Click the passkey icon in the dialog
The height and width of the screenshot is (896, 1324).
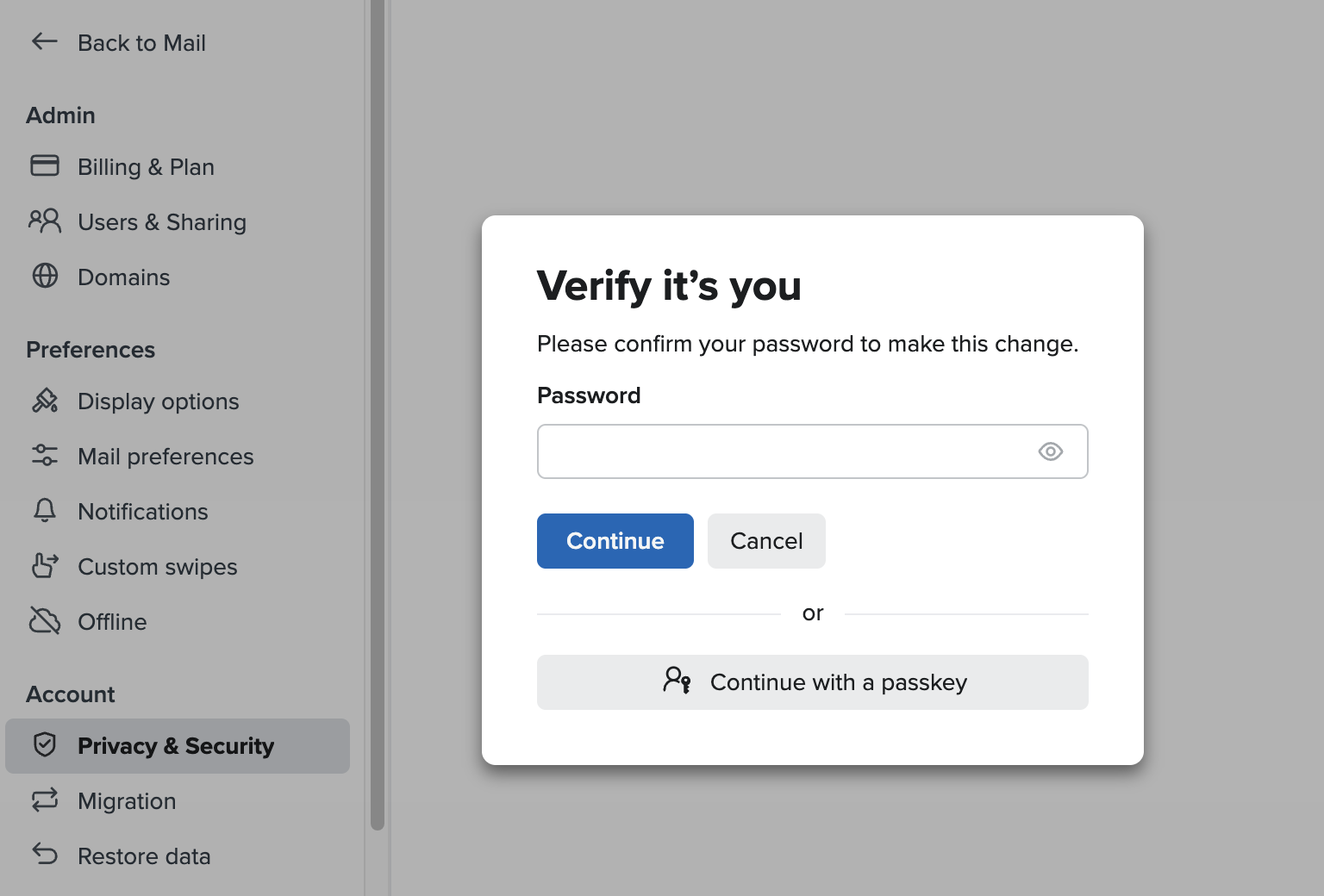678,681
